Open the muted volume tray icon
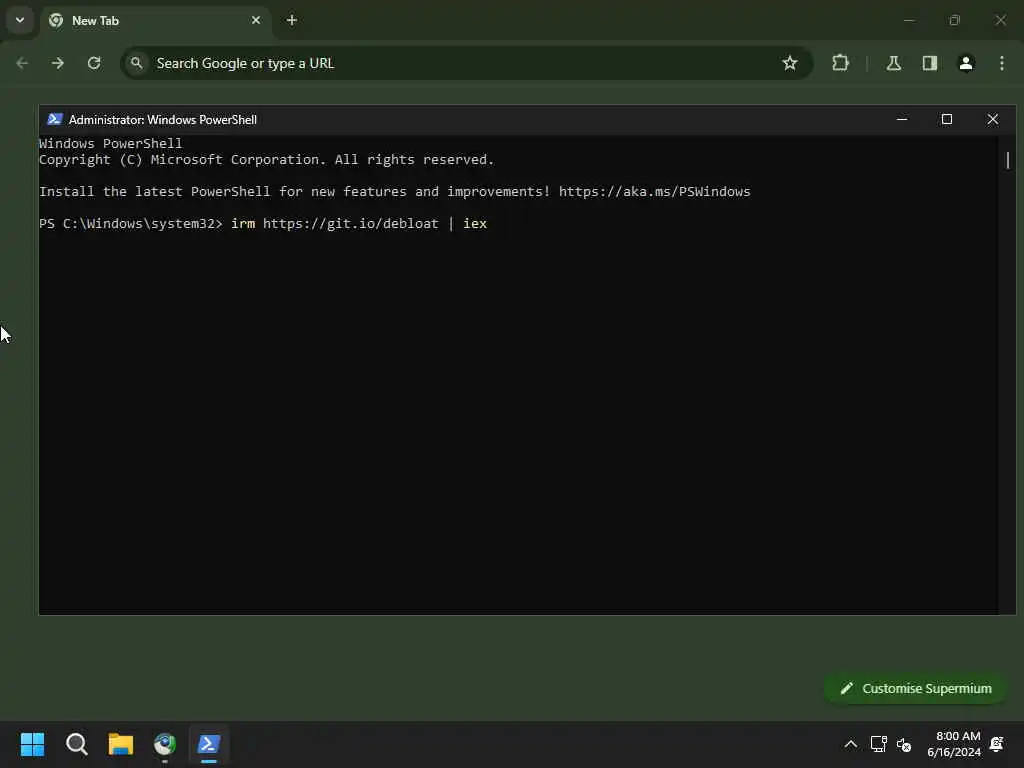Screen dimensions: 1024x768 [x=904, y=744]
